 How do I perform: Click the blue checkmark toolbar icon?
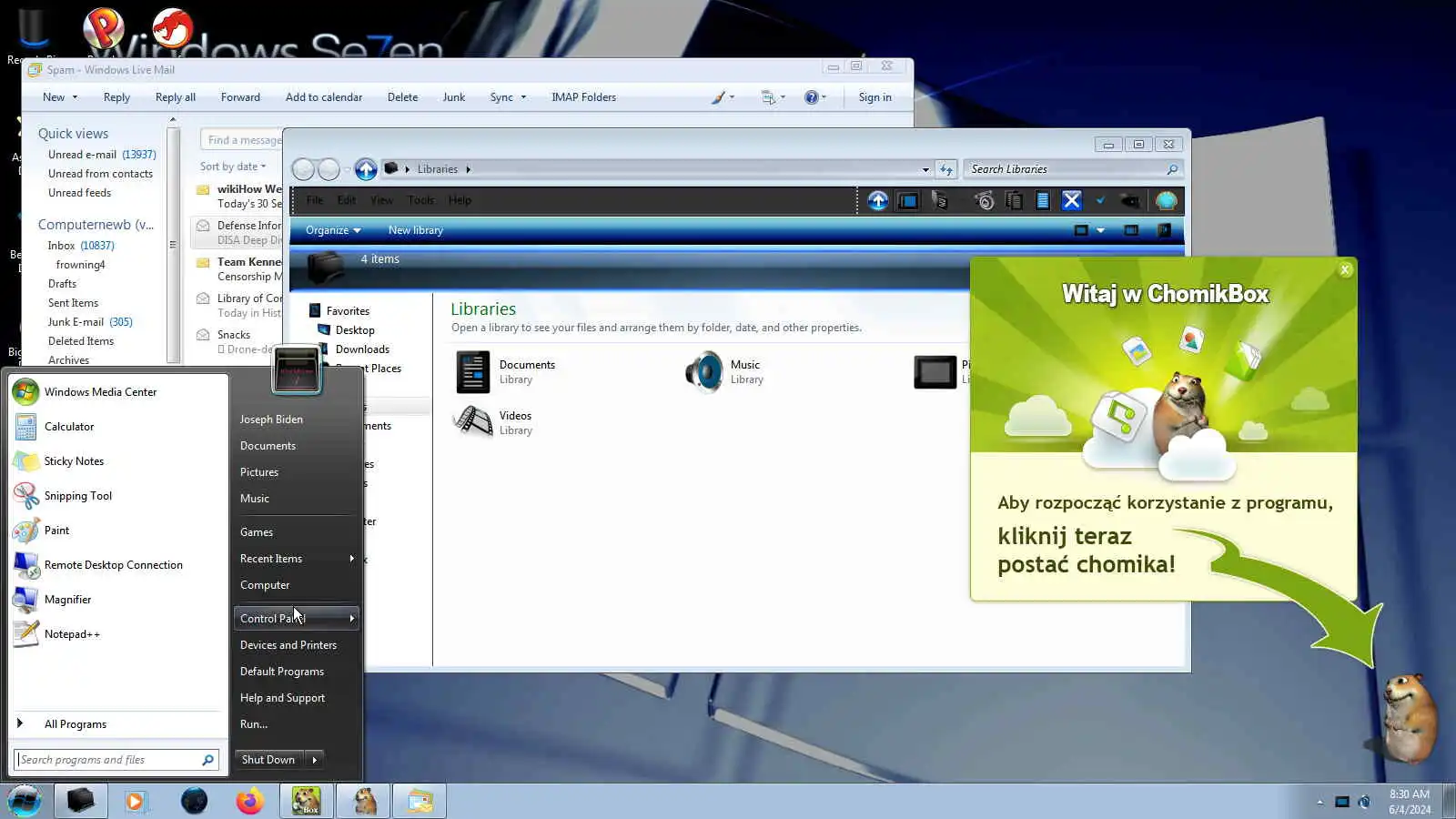[1100, 201]
